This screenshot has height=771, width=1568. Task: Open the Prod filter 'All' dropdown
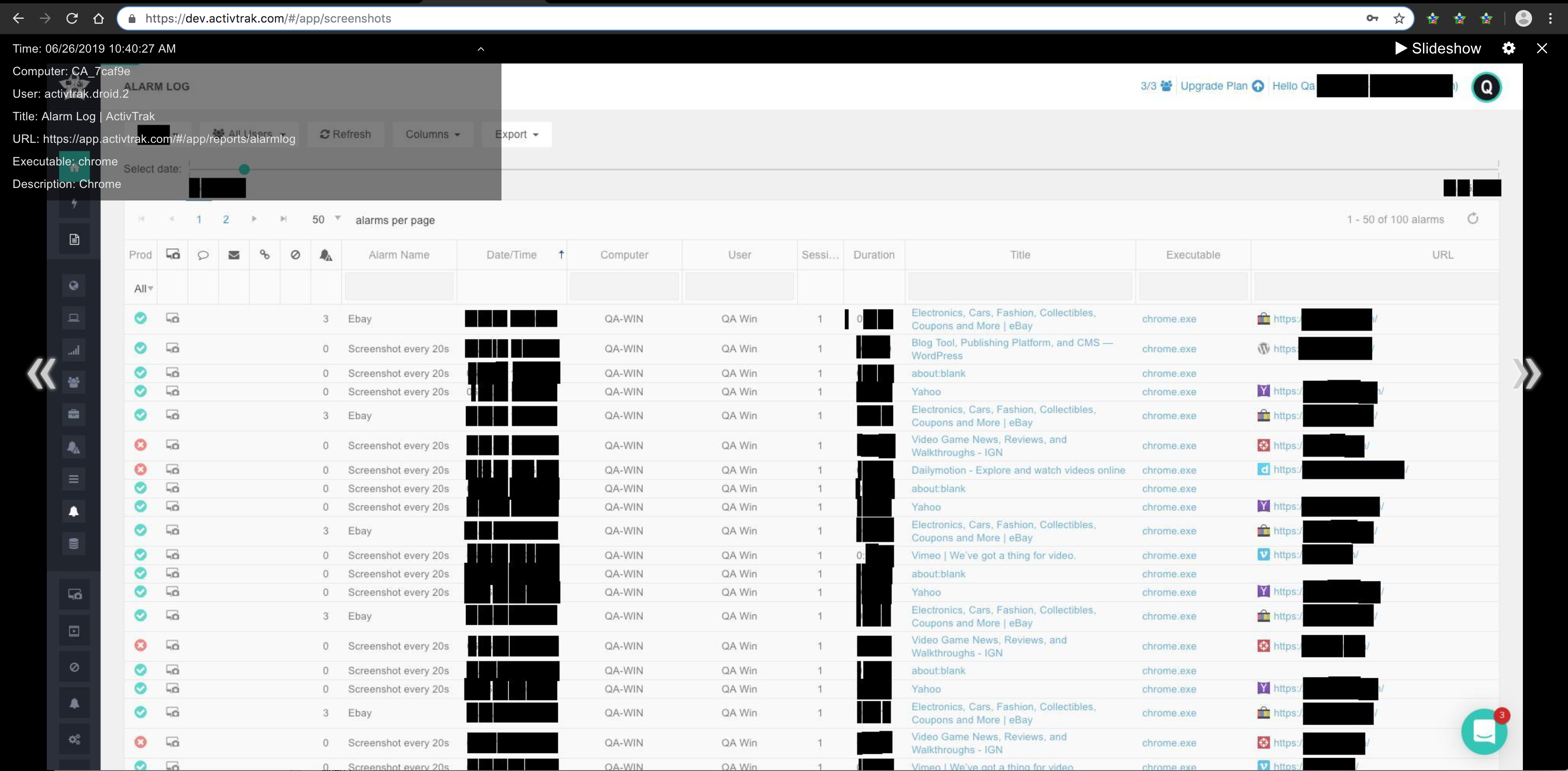tap(143, 289)
